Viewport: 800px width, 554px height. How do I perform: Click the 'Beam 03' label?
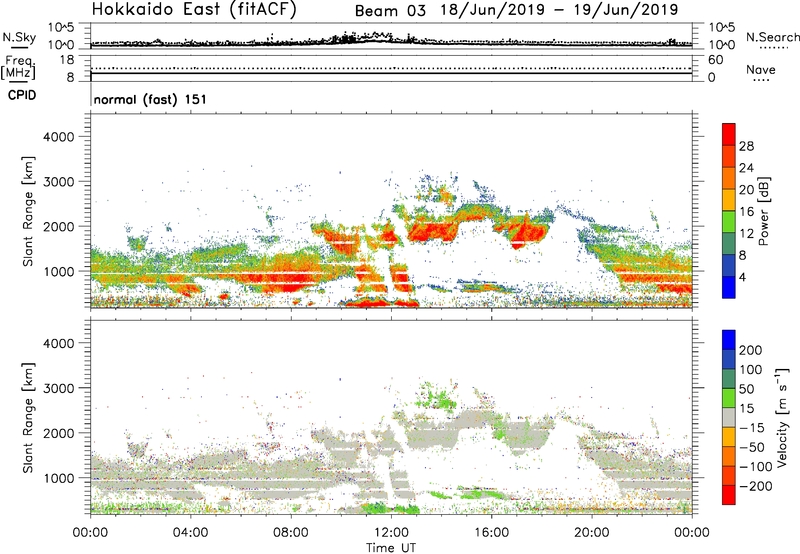(x=390, y=11)
